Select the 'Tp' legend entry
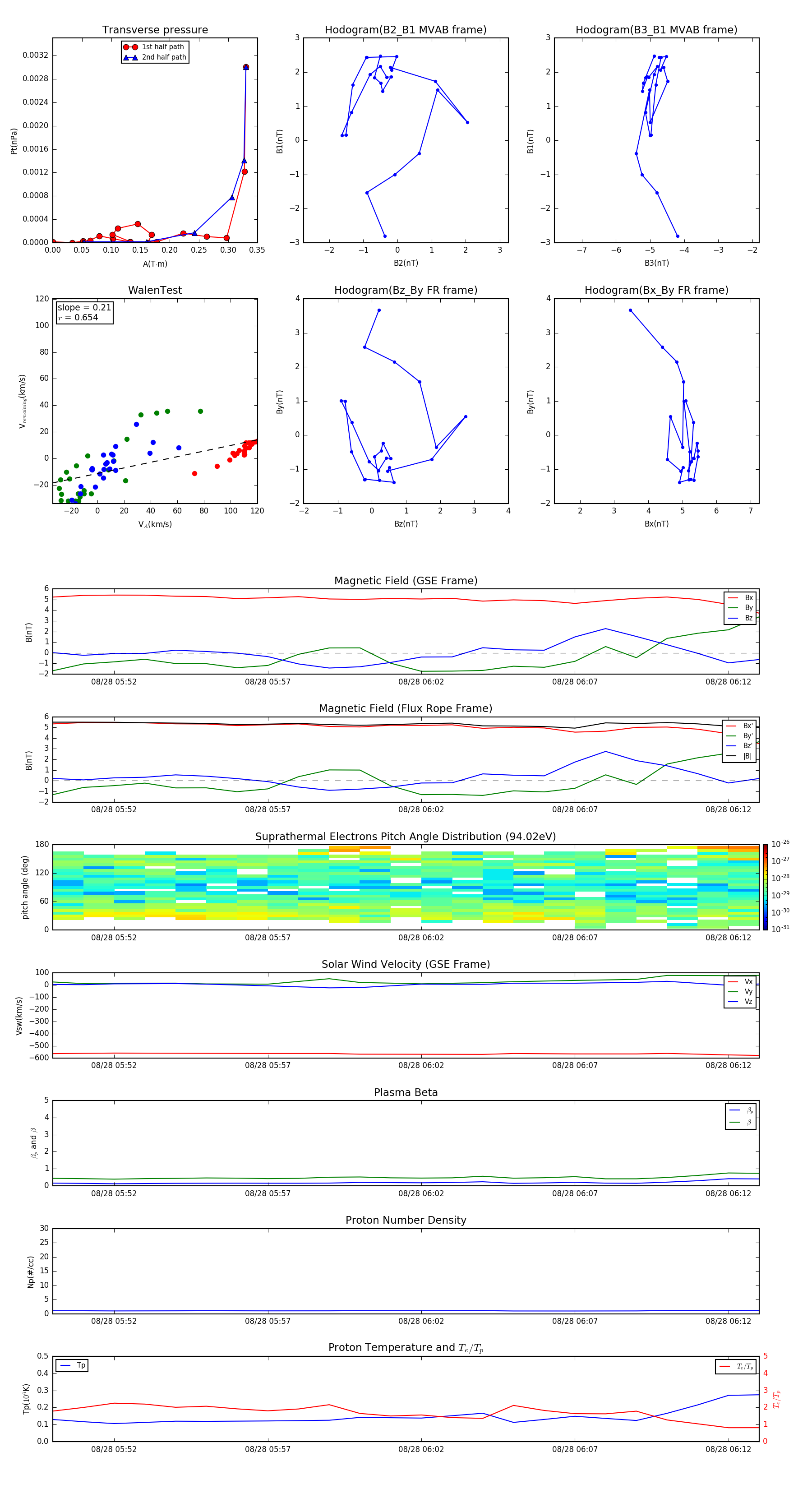This screenshot has width=812, height=1489. [x=72, y=1366]
